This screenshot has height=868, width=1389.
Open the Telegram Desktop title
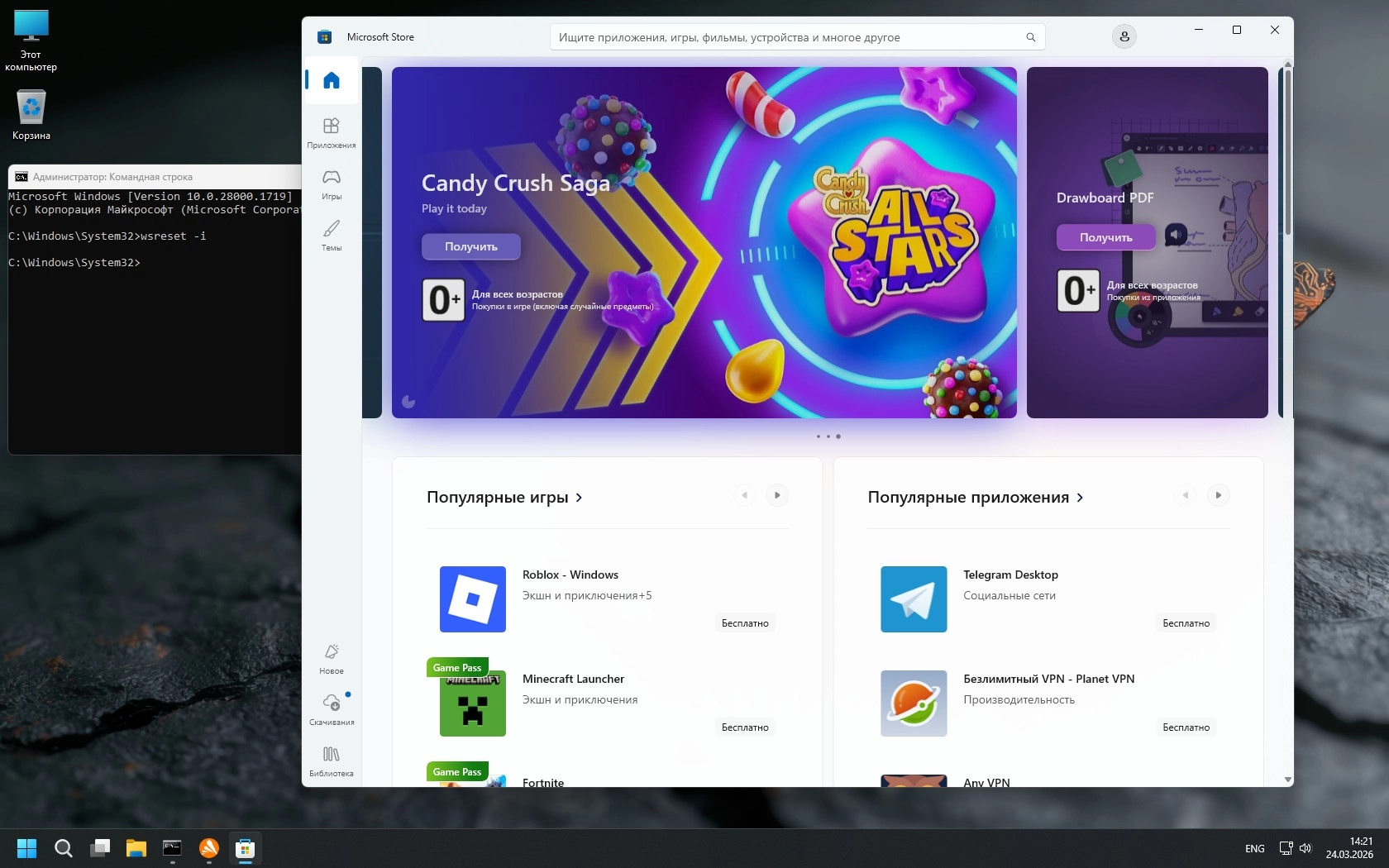pos(1010,575)
